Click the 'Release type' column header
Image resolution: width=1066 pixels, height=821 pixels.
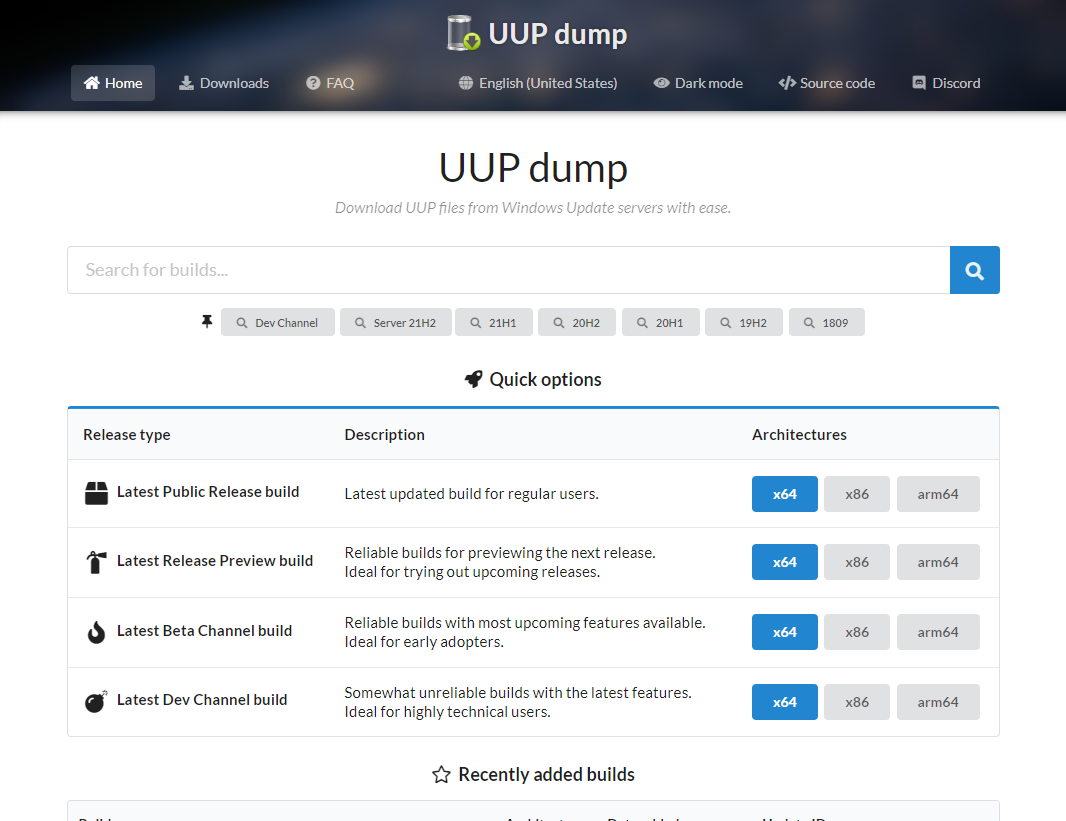click(x=126, y=435)
